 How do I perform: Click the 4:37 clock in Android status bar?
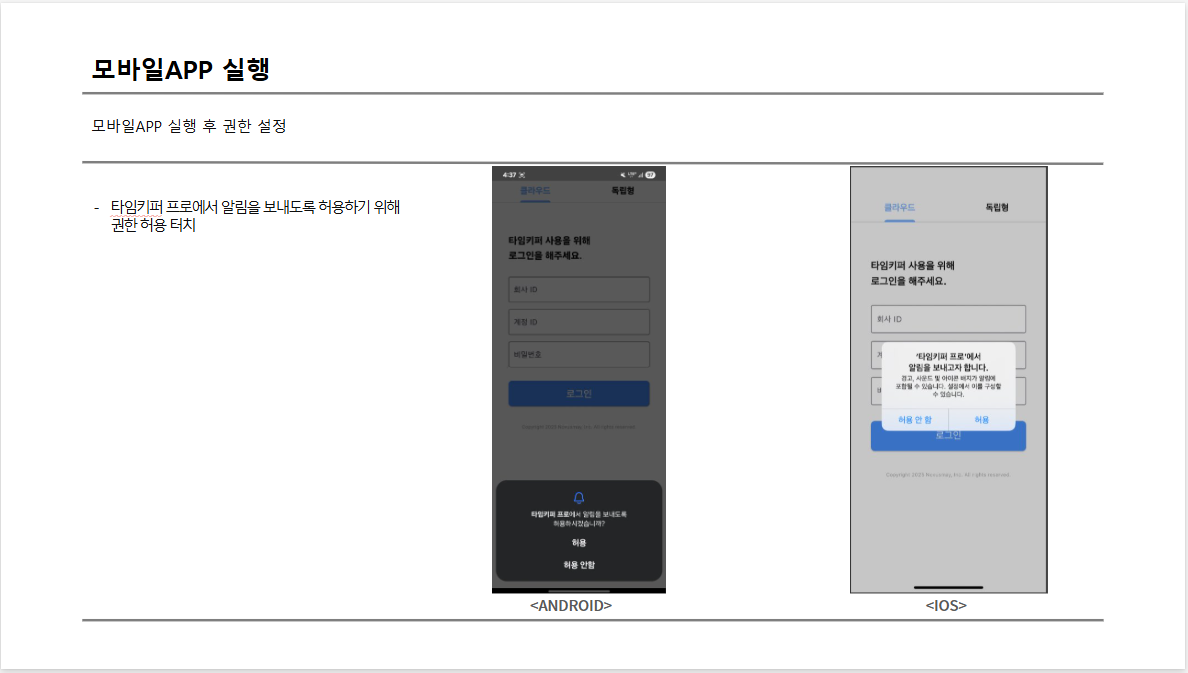click(x=509, y=175)
